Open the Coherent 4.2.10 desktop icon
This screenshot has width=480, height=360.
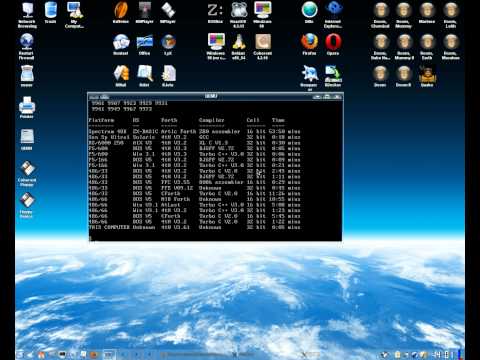coord(262,46)
